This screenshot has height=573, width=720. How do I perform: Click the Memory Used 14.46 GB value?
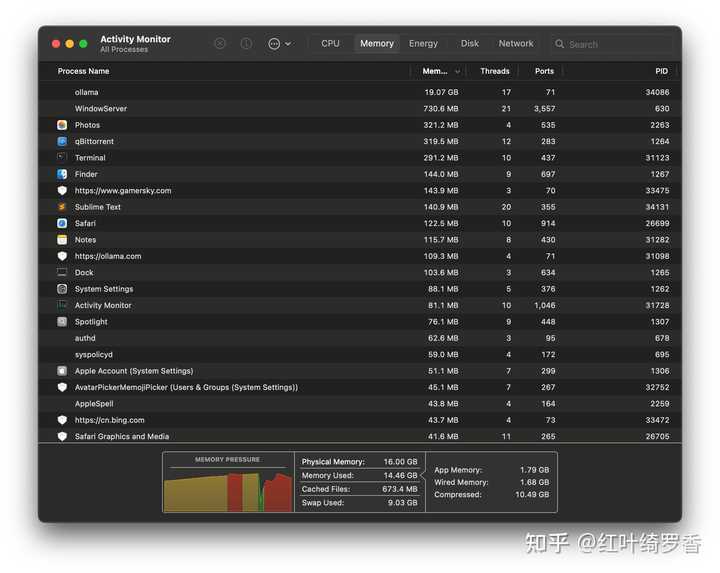(x=400, y=476)
